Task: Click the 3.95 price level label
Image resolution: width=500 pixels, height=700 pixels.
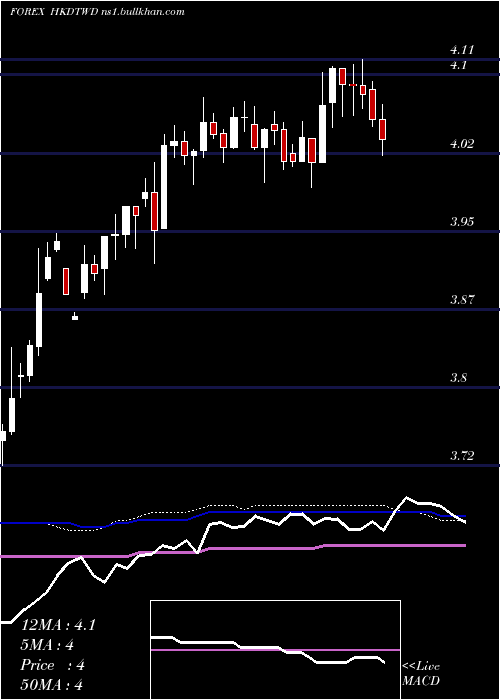Action: [x=462, y=222]
